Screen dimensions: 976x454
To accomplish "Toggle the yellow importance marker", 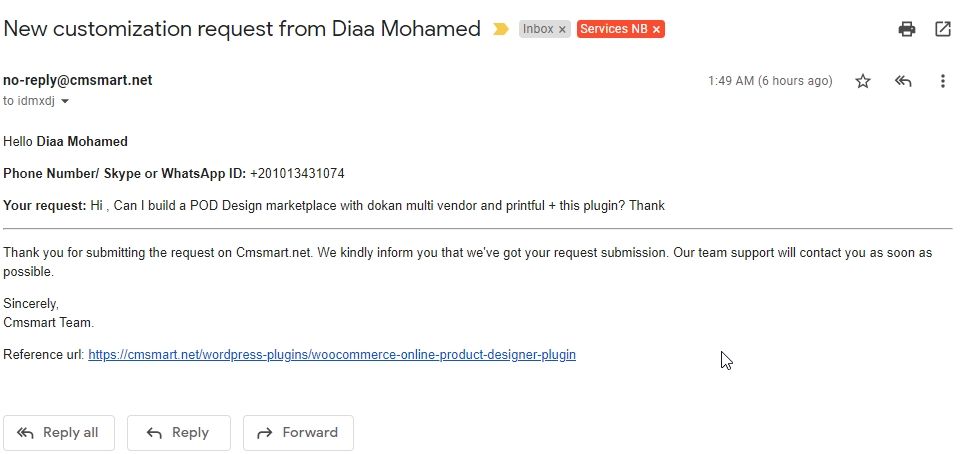I will 501,29.
